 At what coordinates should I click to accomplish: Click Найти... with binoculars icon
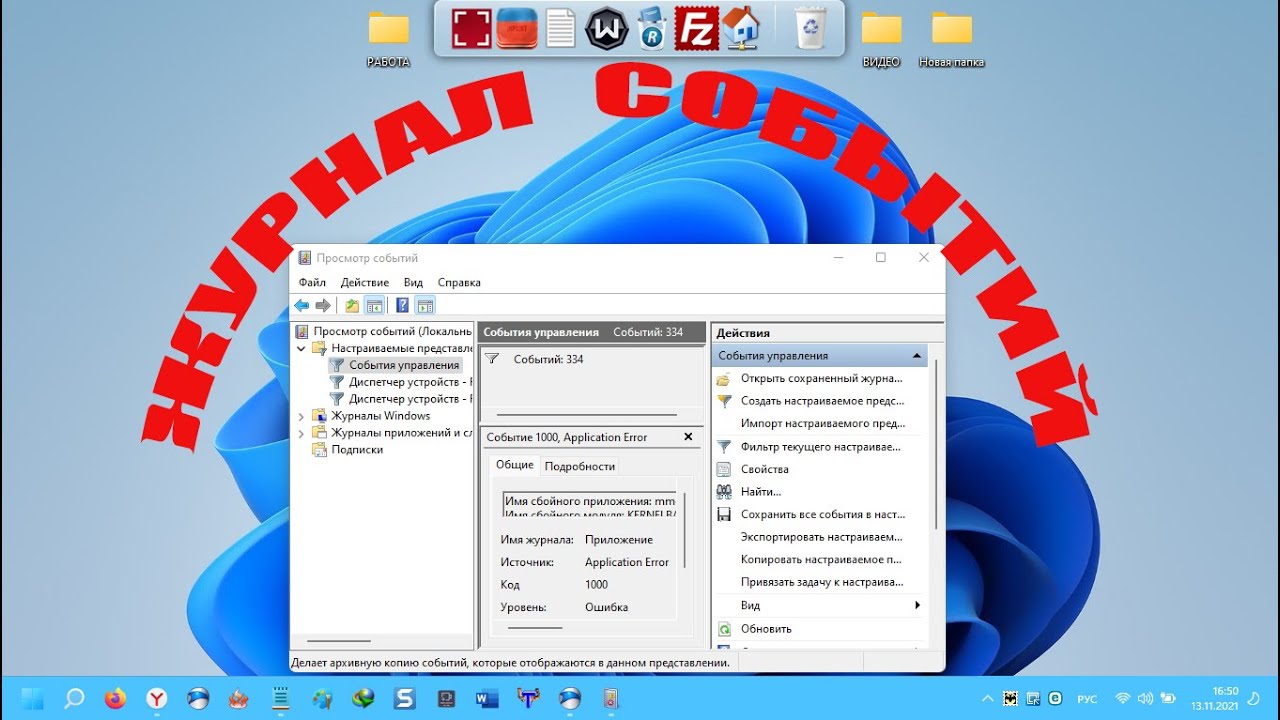(x=760, y=492)
